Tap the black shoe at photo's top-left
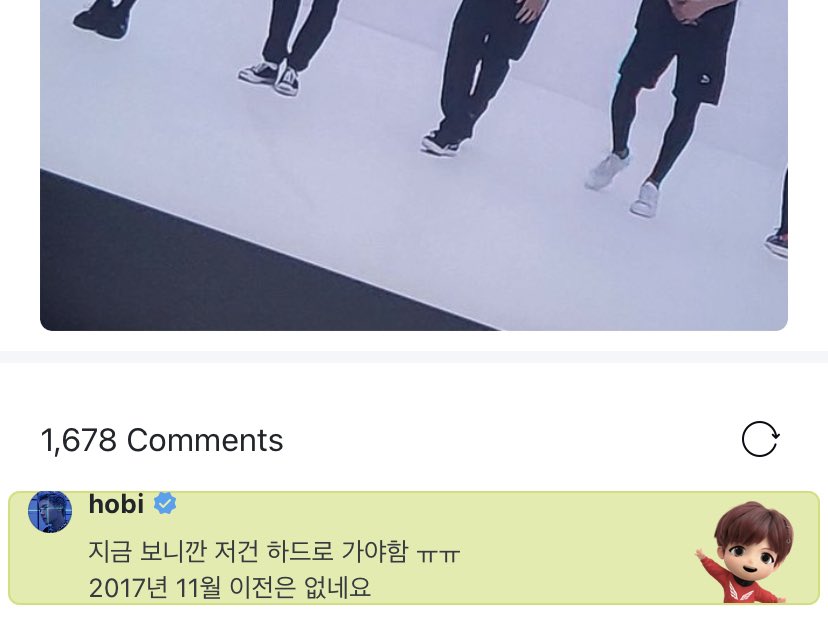 point(101,20)
